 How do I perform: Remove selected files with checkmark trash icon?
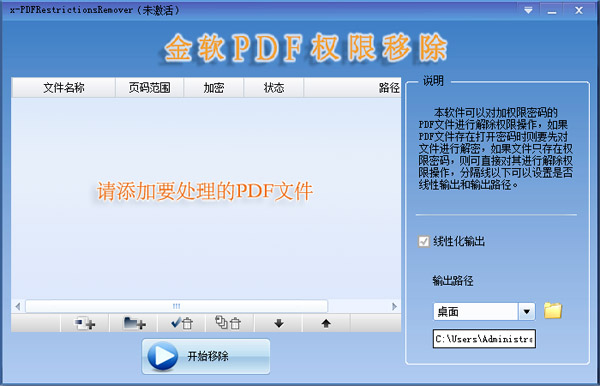tap(182, 324)
